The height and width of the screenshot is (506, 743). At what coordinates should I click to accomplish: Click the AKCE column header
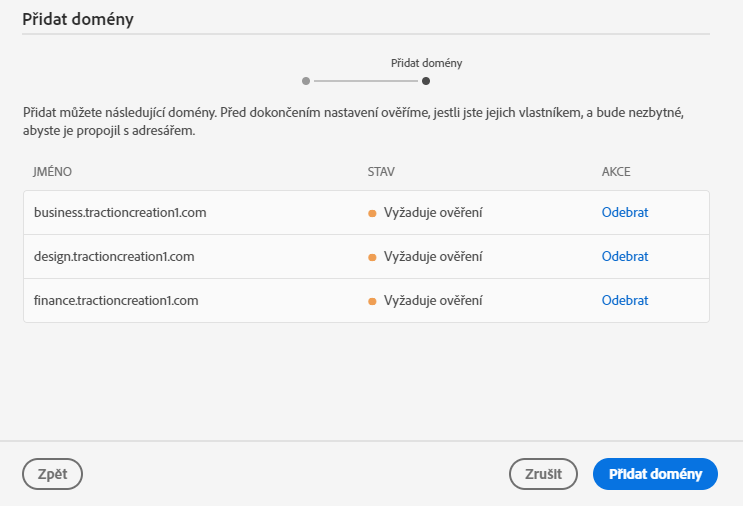616,172
